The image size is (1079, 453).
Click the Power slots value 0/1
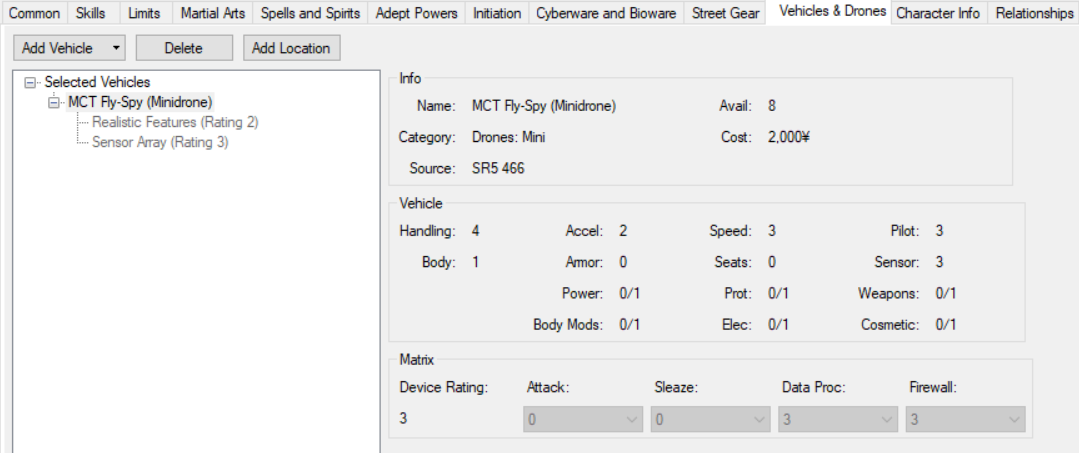tap(630, 294)
